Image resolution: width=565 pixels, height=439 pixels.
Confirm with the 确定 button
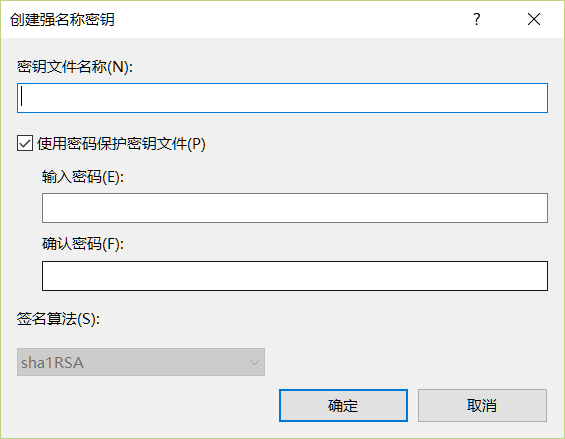(343, 405)
